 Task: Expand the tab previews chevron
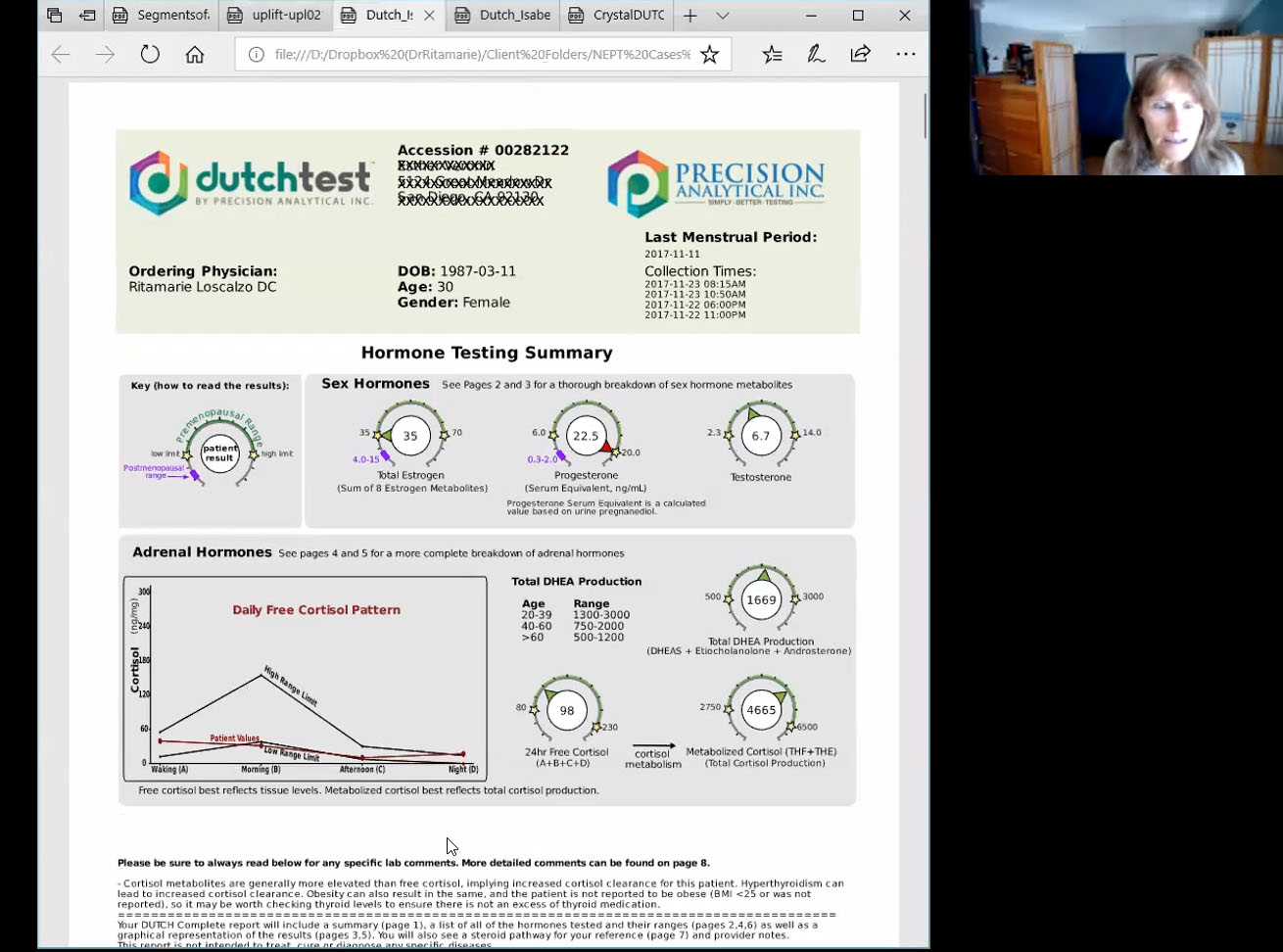point(723,16)
